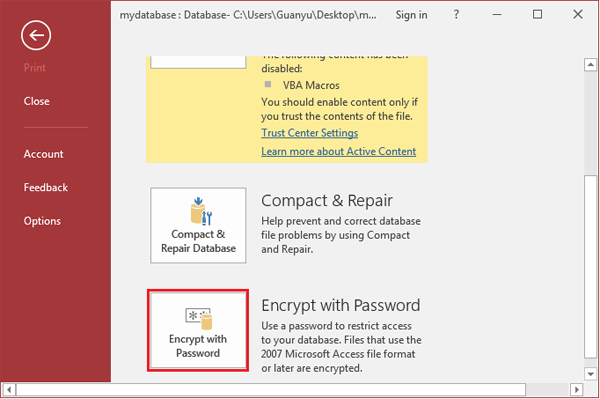Follow Learn more about Active Content link

pyautogui.click(x=338, y=151)
